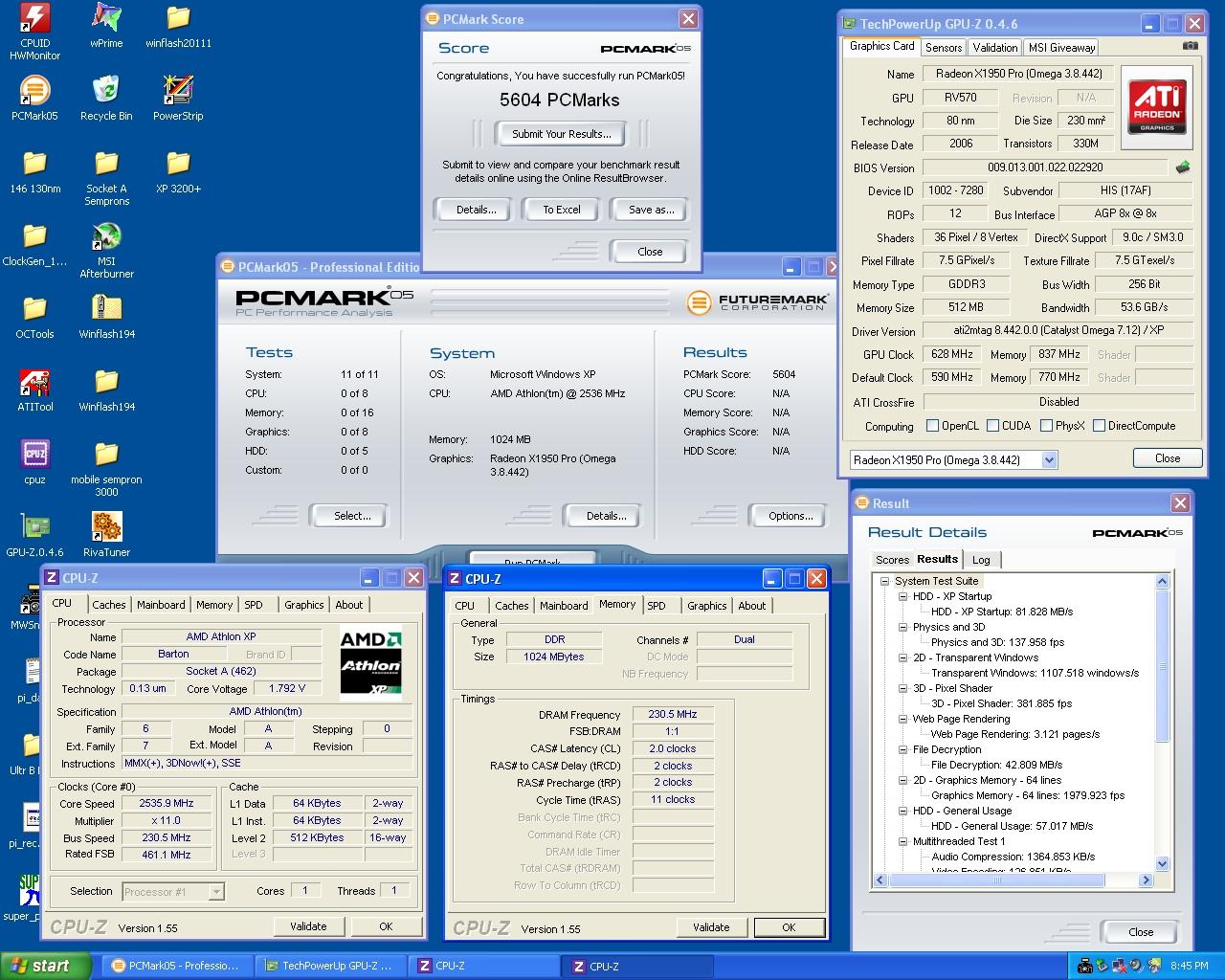This screenshot has width=1225, height=980.
Task: Click the Close button in the GPU-Z window
Action: coord(1168,458)
